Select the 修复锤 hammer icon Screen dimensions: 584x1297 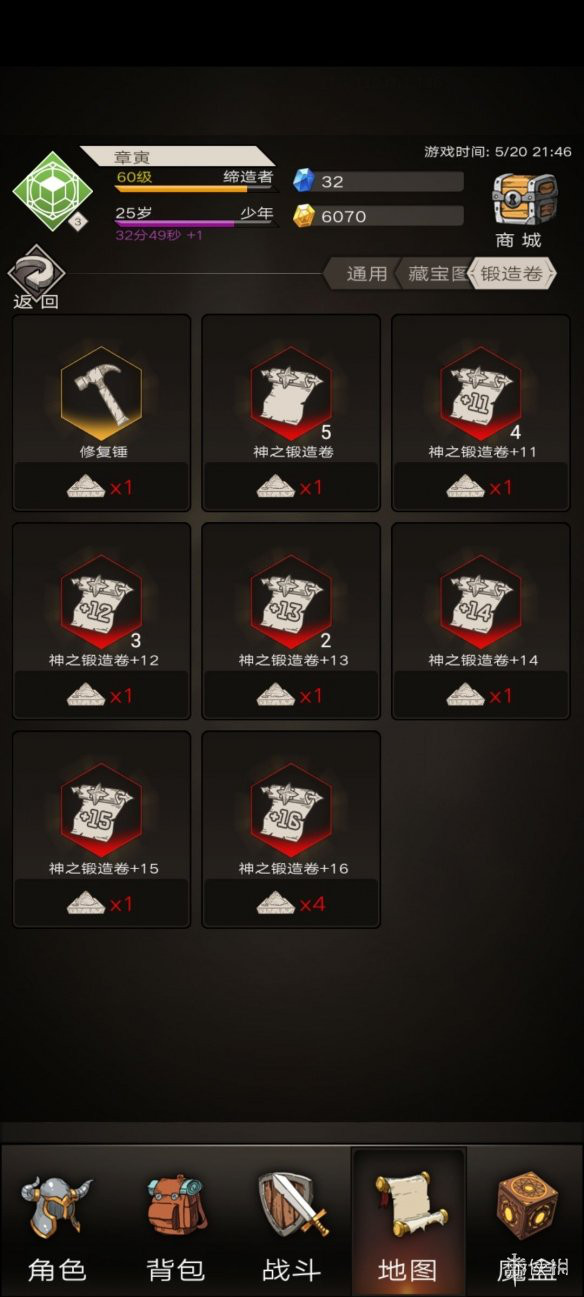click(101, 393)
